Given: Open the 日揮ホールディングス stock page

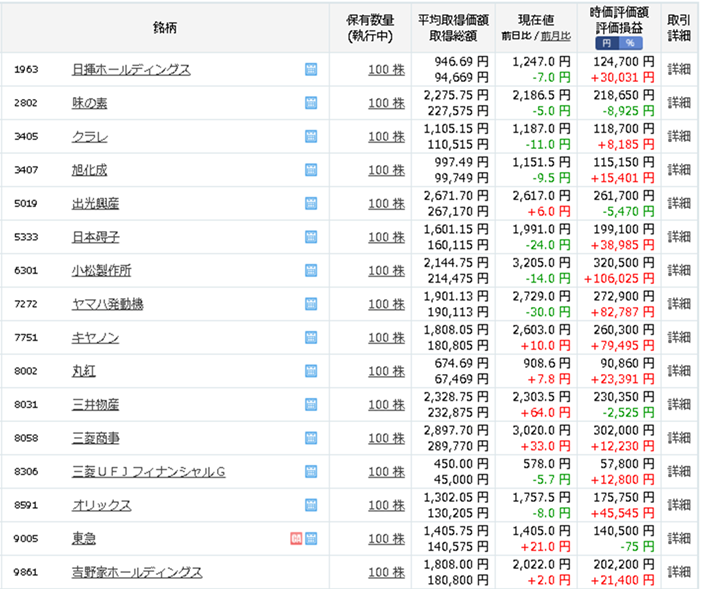Looking at the screenshot, I should click(131, 70).
